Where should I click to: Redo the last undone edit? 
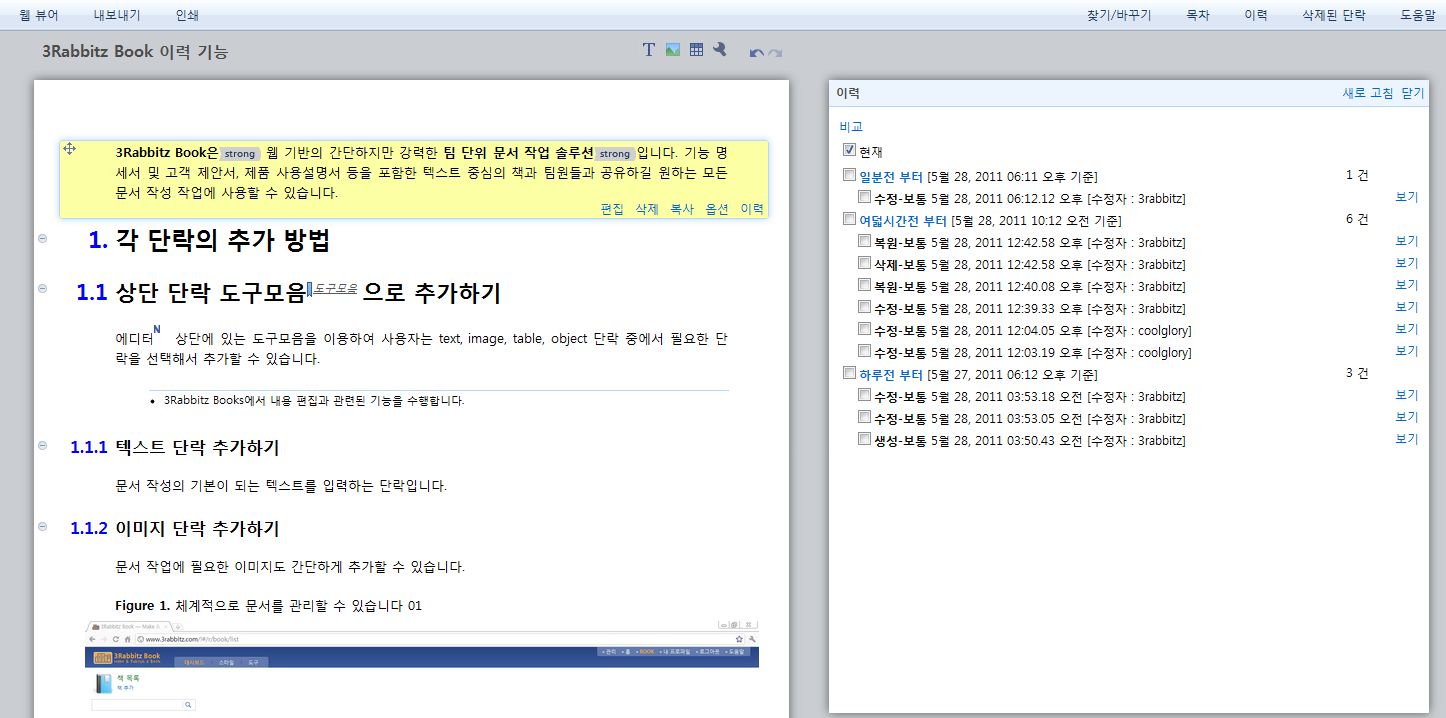click(775, 53)
